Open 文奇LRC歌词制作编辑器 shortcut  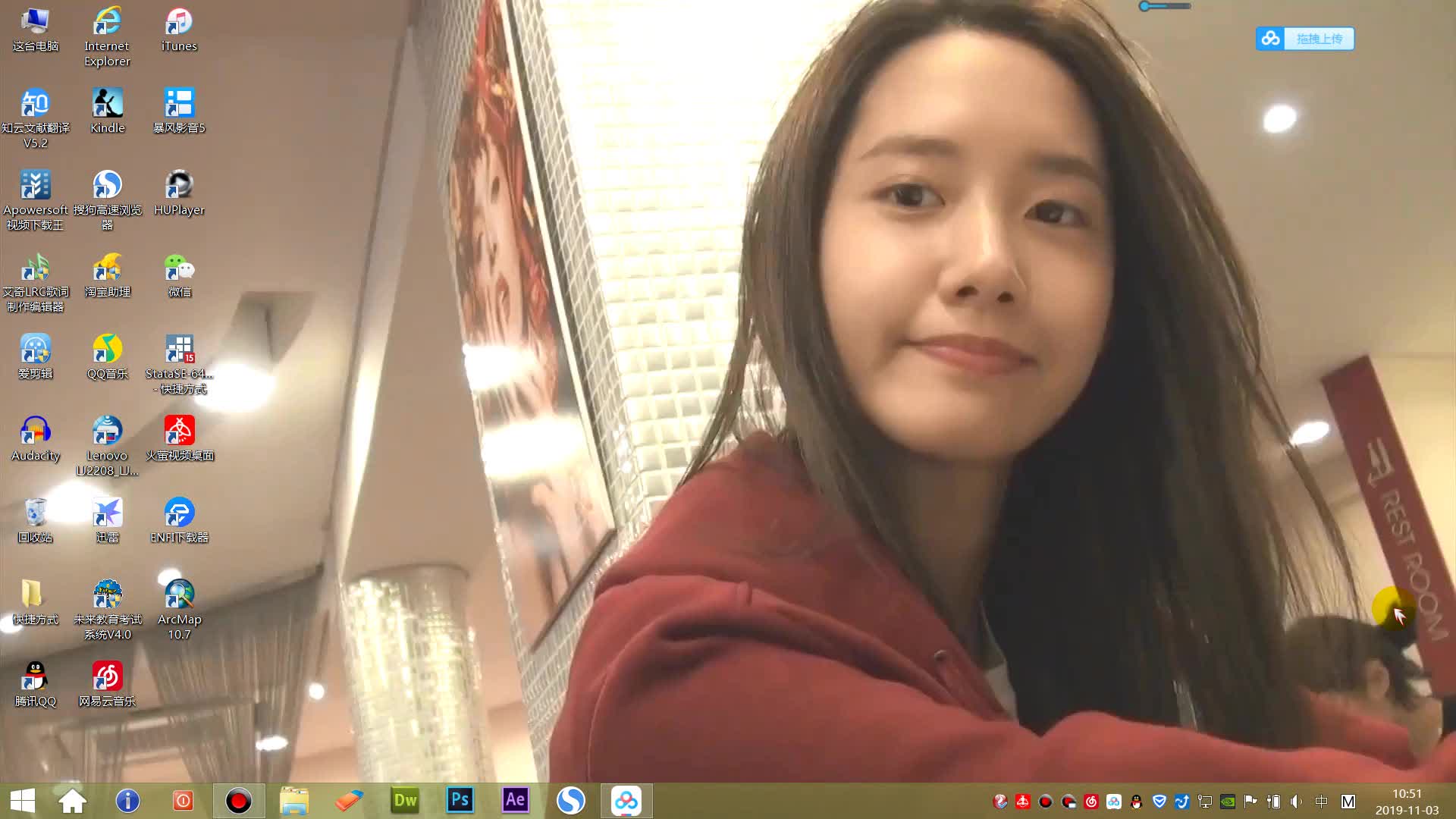35,282
